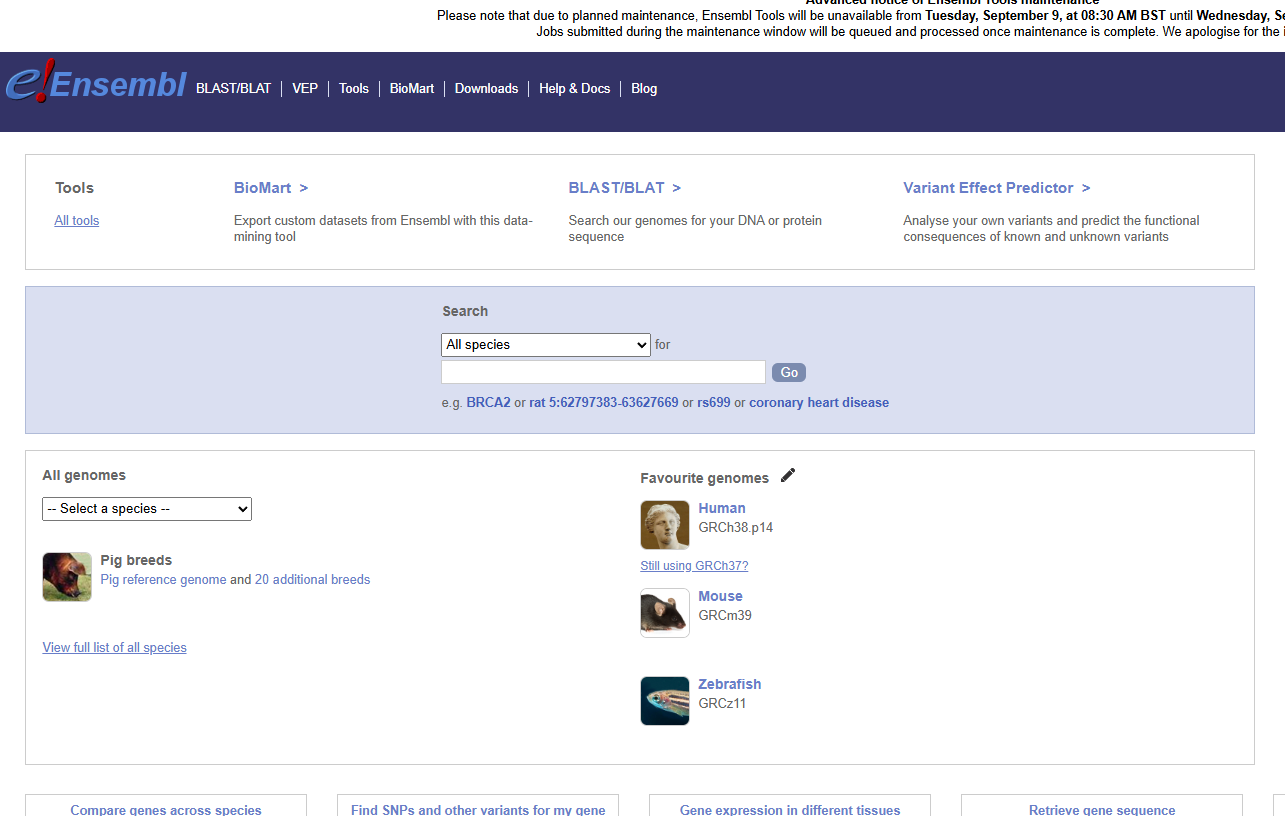Screen dimensions: 1285x816
Task: Open the BioMart > heading link
Action: 271,188
